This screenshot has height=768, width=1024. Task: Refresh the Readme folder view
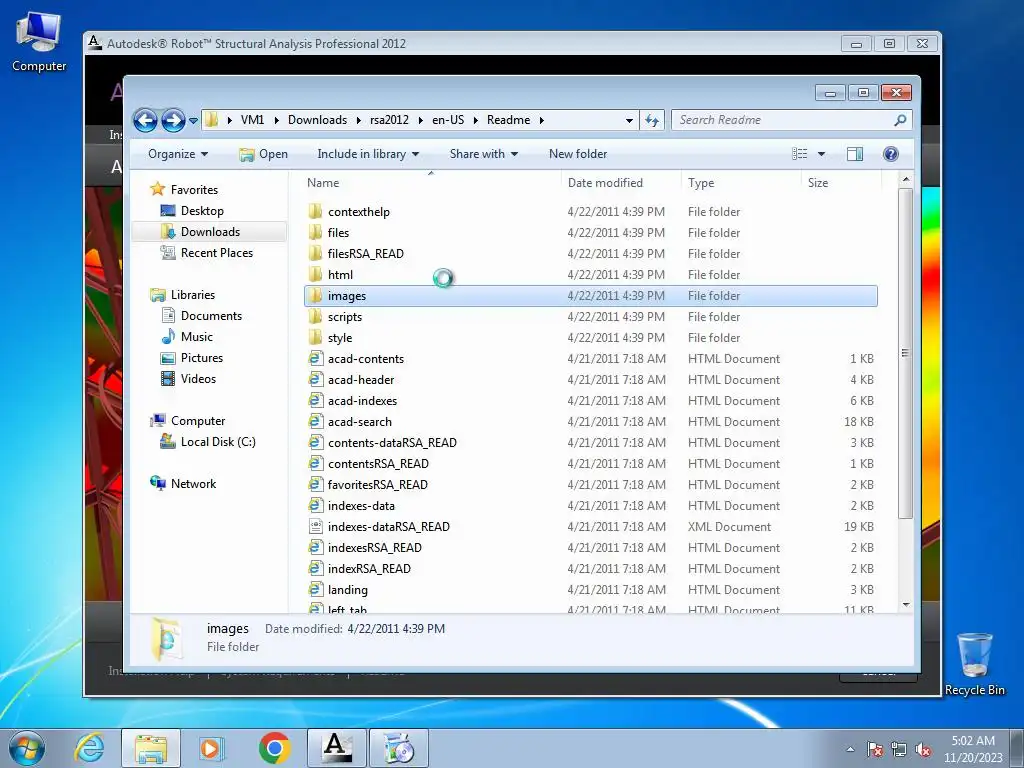coord(652,120)
